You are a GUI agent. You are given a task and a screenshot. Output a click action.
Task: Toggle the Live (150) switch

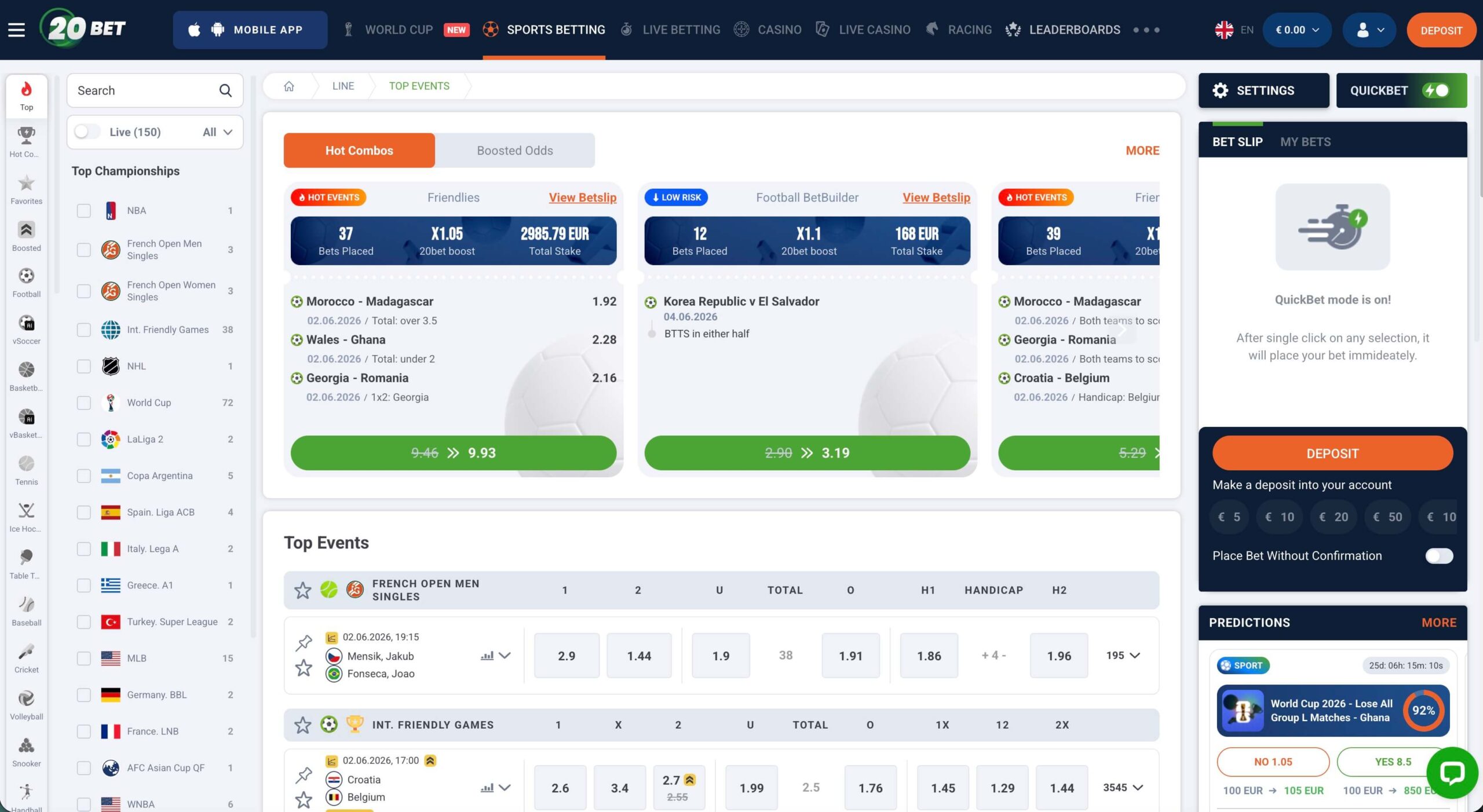[87, 131]
